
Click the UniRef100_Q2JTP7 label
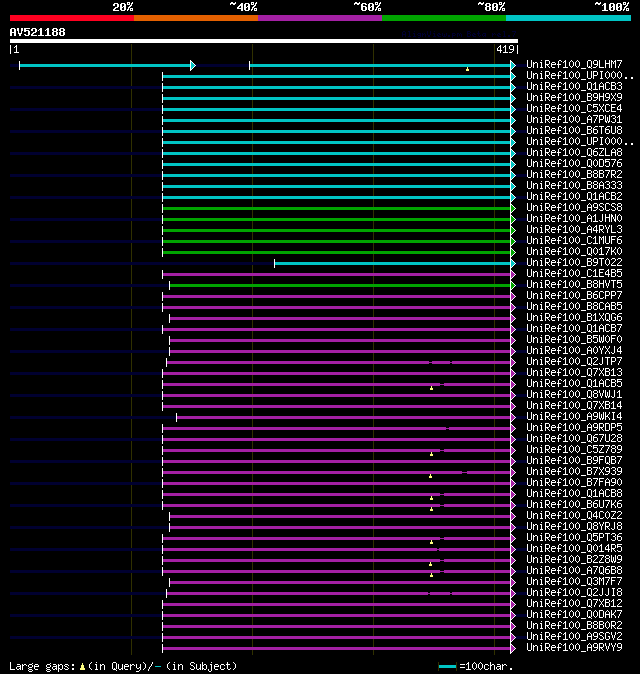pos(574,362)
